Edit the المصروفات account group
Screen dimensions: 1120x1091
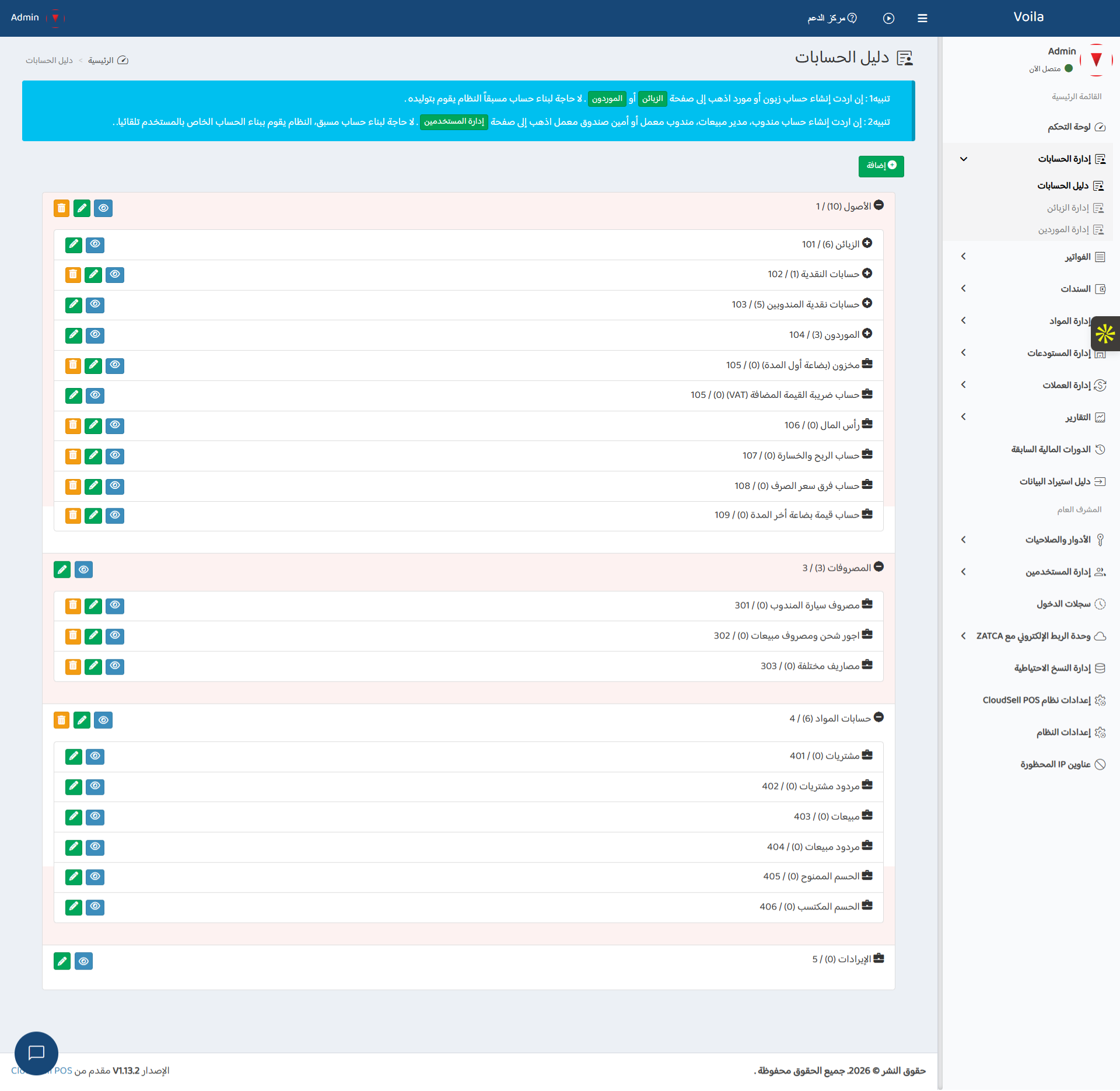62,569
